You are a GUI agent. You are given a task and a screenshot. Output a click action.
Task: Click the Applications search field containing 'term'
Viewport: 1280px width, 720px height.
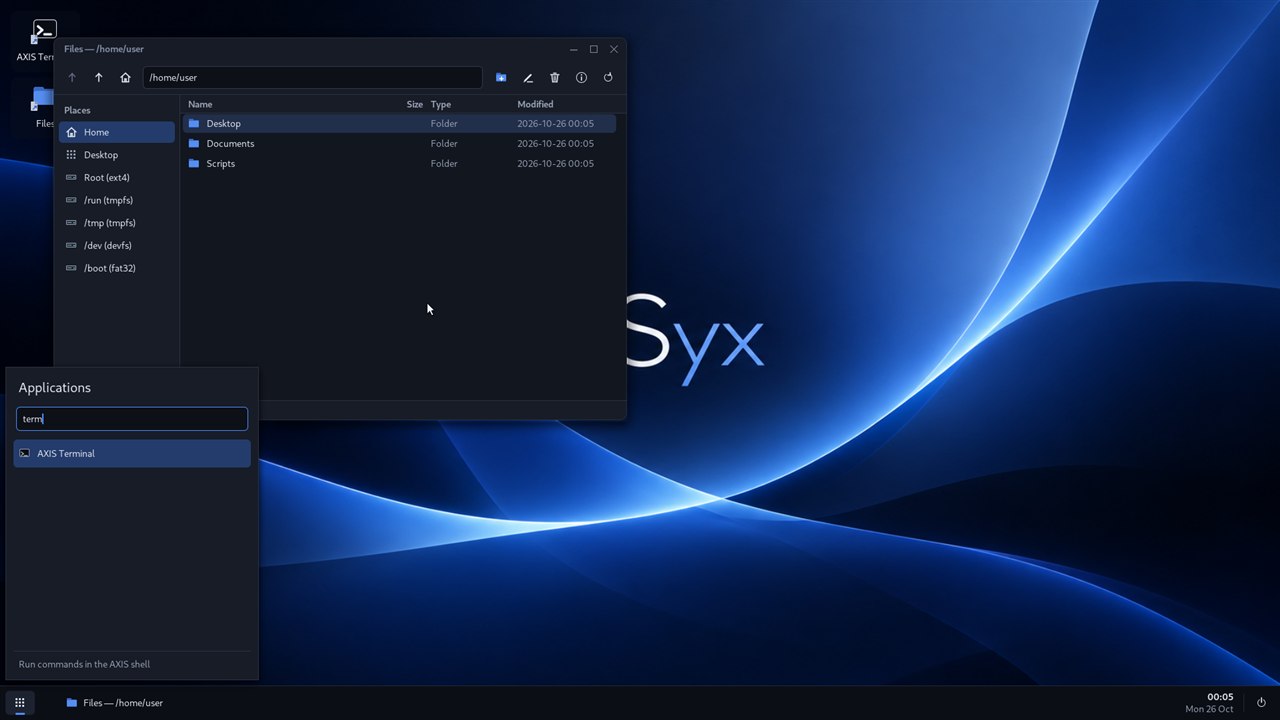pyautogui.click(x=132, y=419)
